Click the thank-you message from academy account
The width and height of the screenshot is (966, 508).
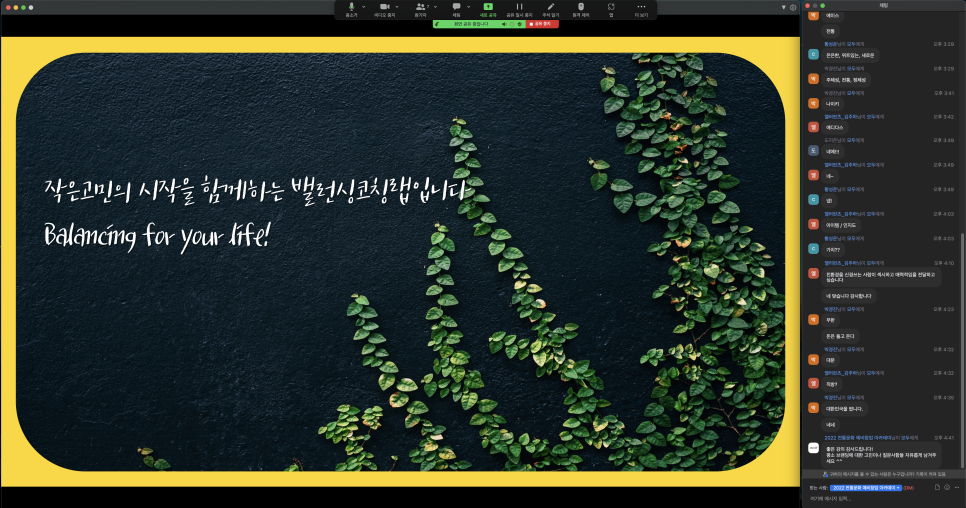(x=882, y=455)
